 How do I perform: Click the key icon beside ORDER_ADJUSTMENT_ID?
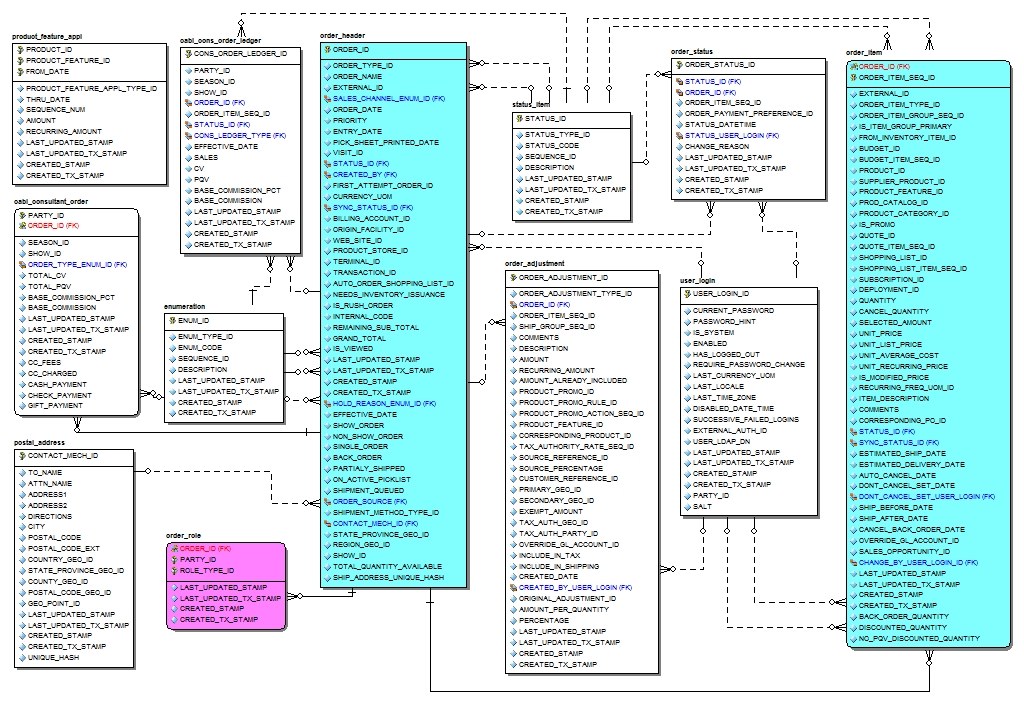[512, 278]
